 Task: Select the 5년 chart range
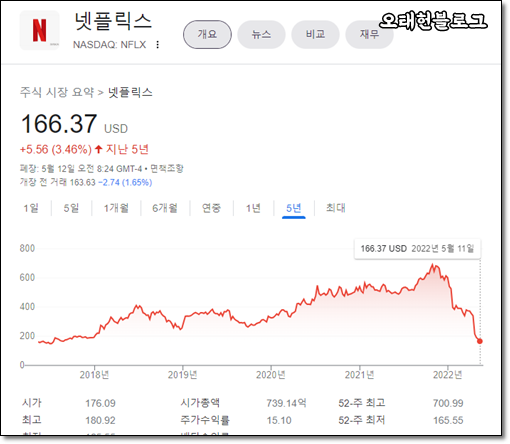pos(294,208)
